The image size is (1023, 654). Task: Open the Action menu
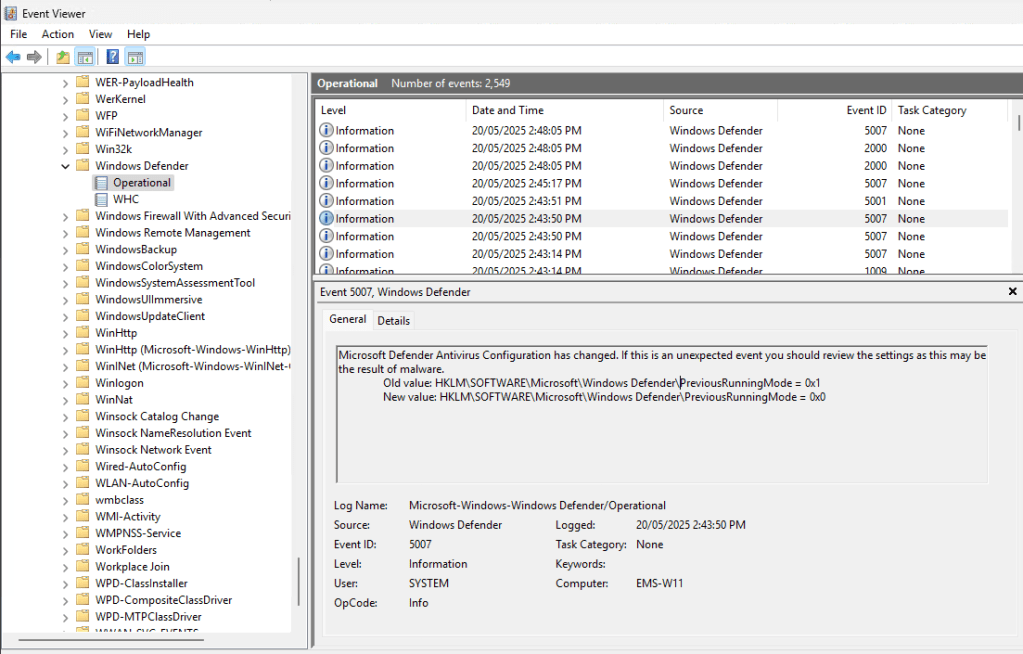click(58, 34)
